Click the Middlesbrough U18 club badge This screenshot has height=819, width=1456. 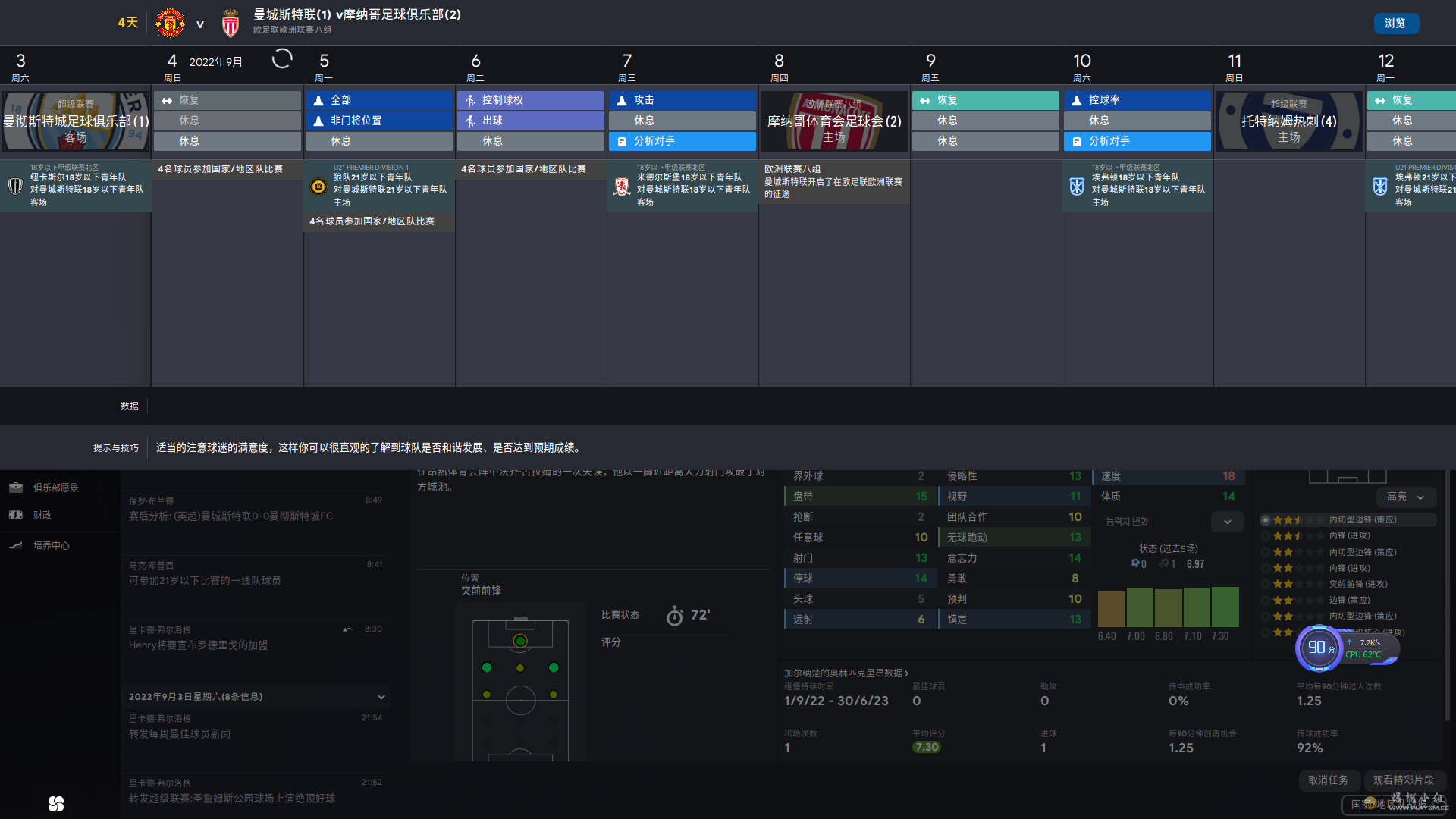[622, 186]
